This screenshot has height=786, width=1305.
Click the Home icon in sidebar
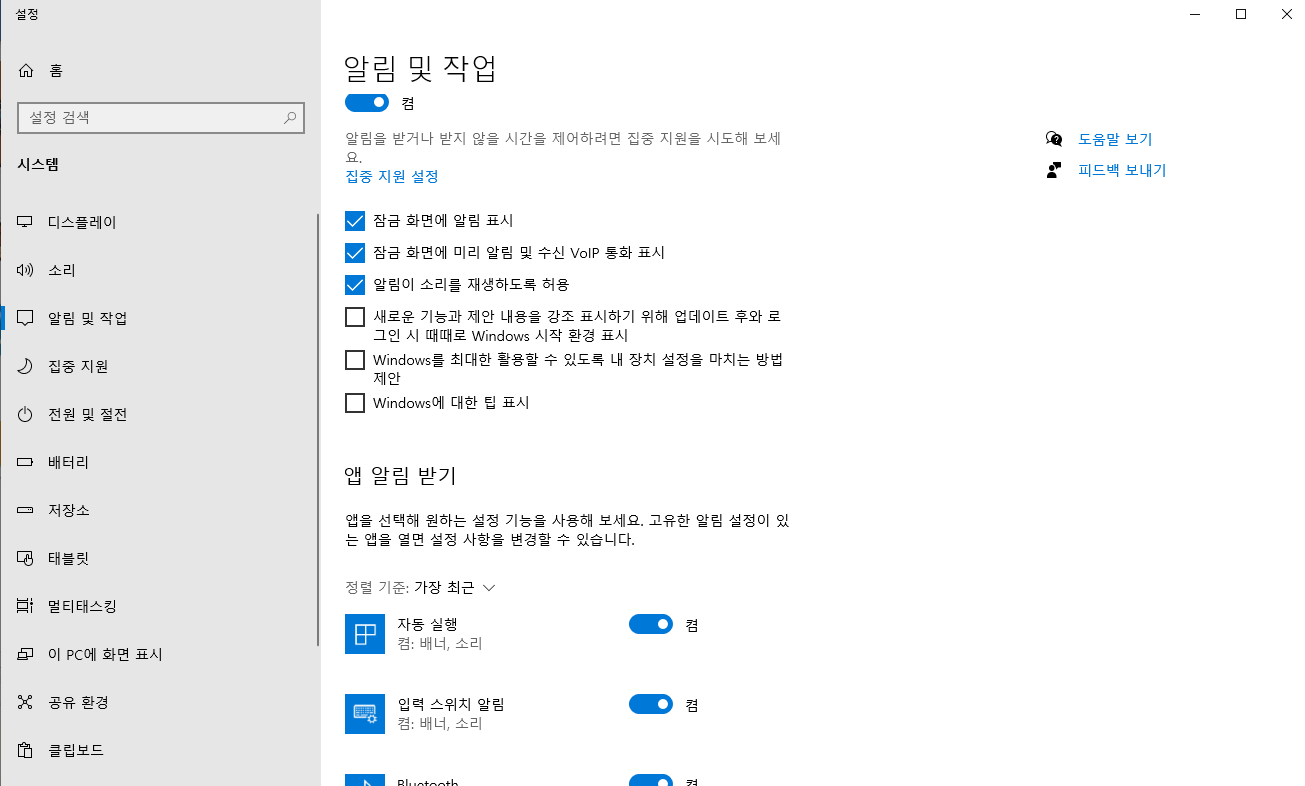26,70
